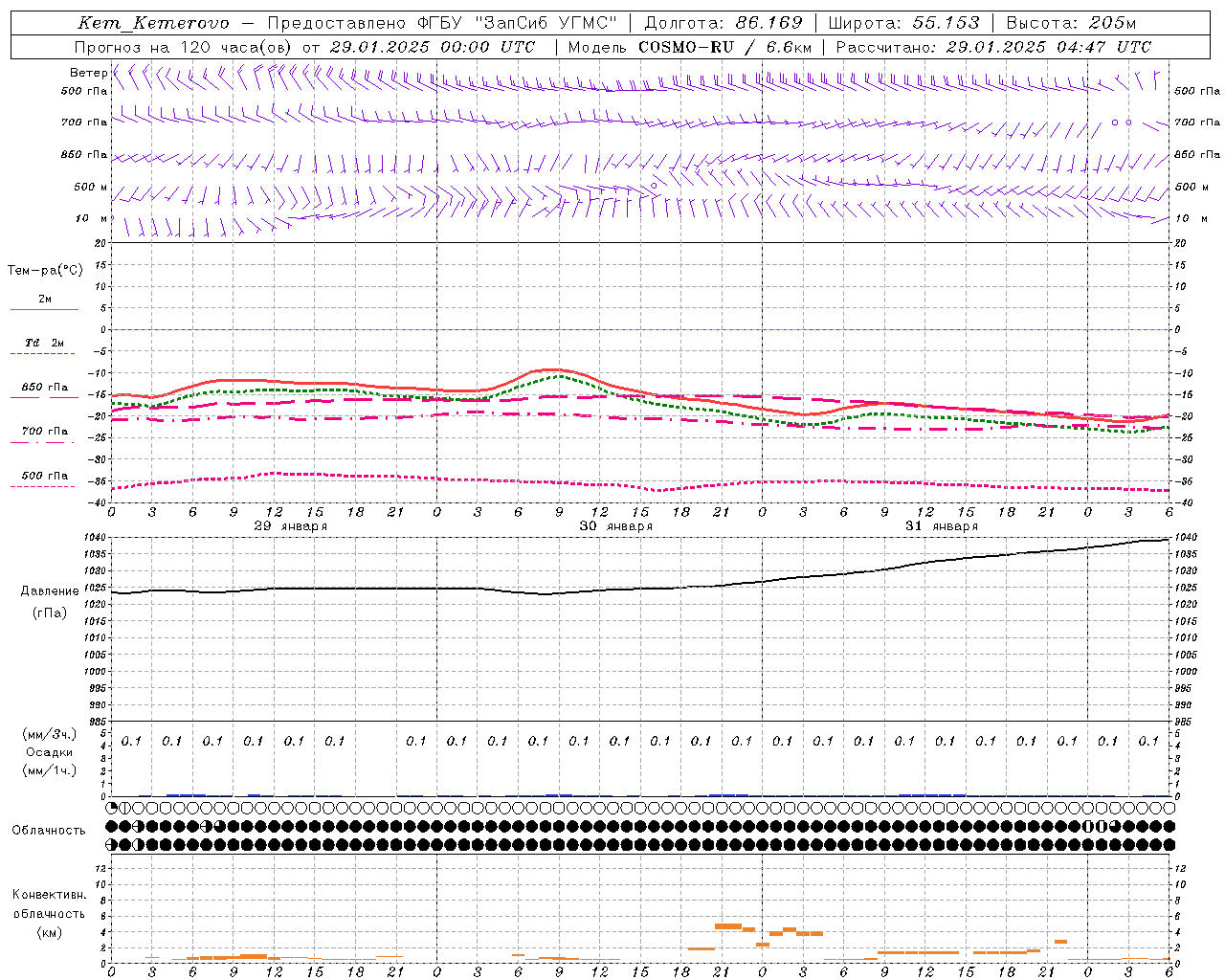The image size is (1225, 980).
Task: Click the dotted pink line sample under 500 гПа legend
Action: (x=42, y=486)
